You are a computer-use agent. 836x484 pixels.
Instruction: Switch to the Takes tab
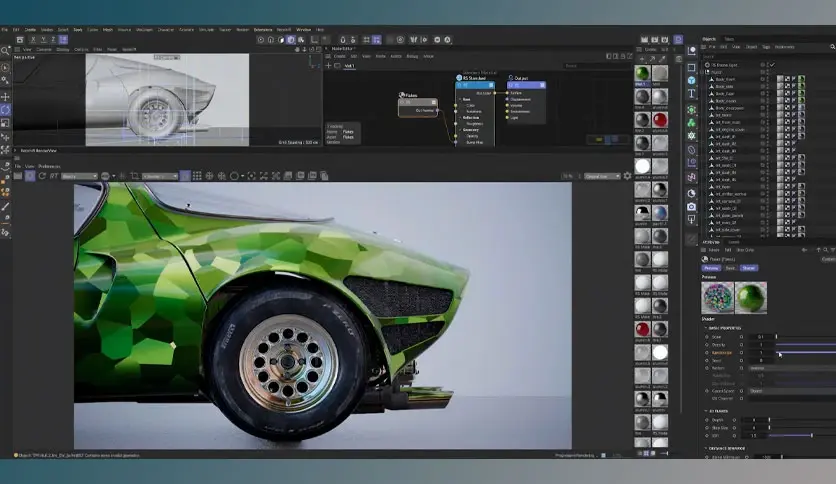[x=729, y=39]
